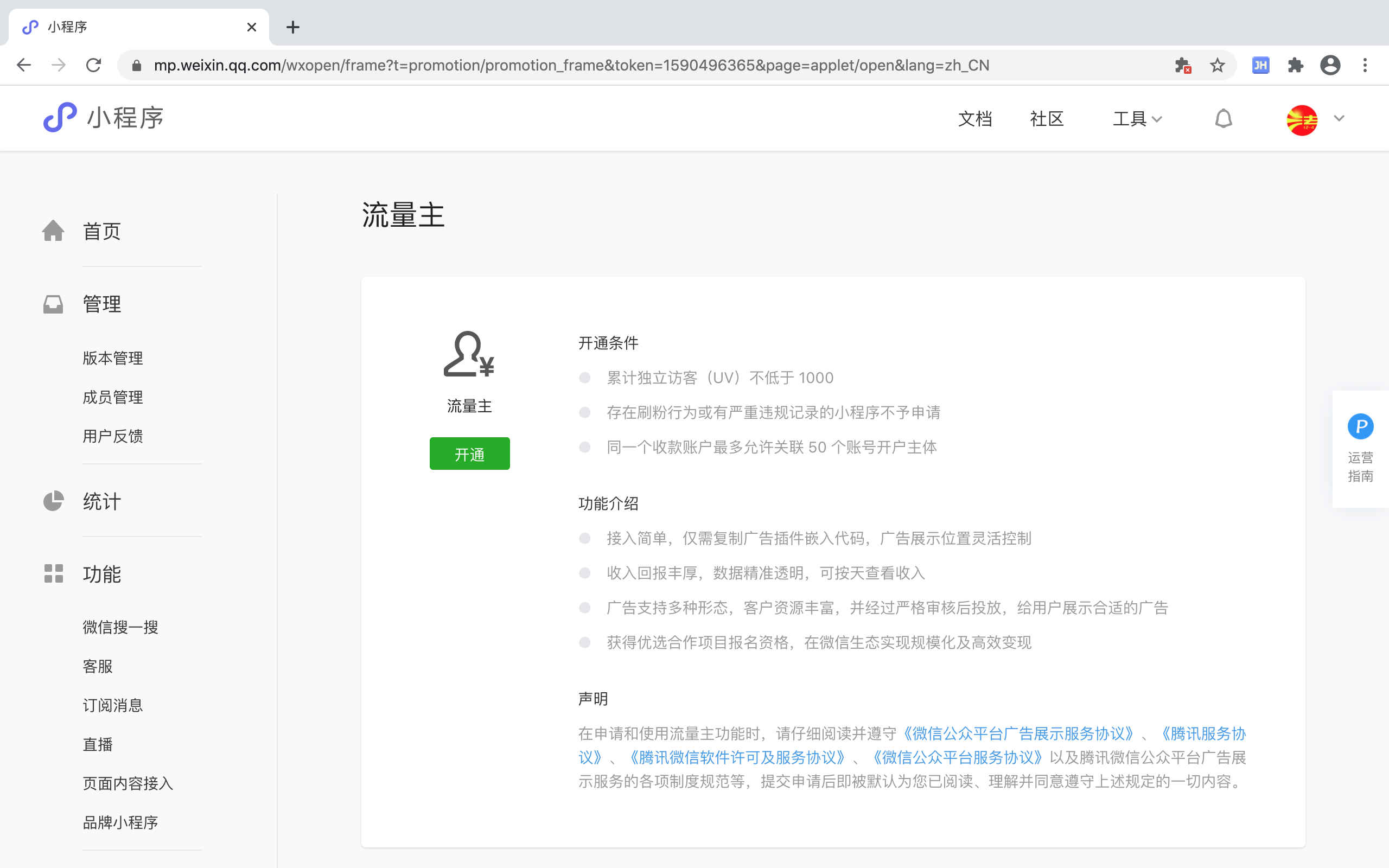Open the browser extensions puzzle icon
Image resolution: width=1389 pixels, height=868 pixels.
[x=1296, y=66]
